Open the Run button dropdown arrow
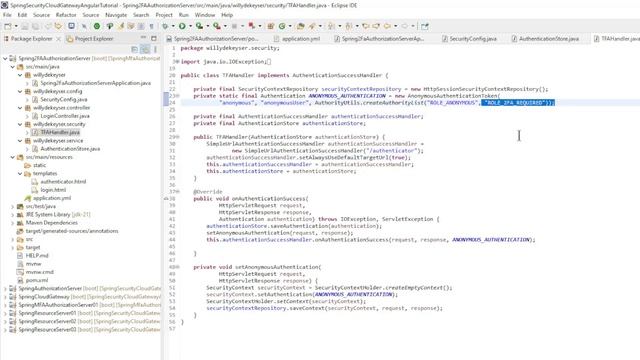640x360 pixels. [x=190, y=26]
